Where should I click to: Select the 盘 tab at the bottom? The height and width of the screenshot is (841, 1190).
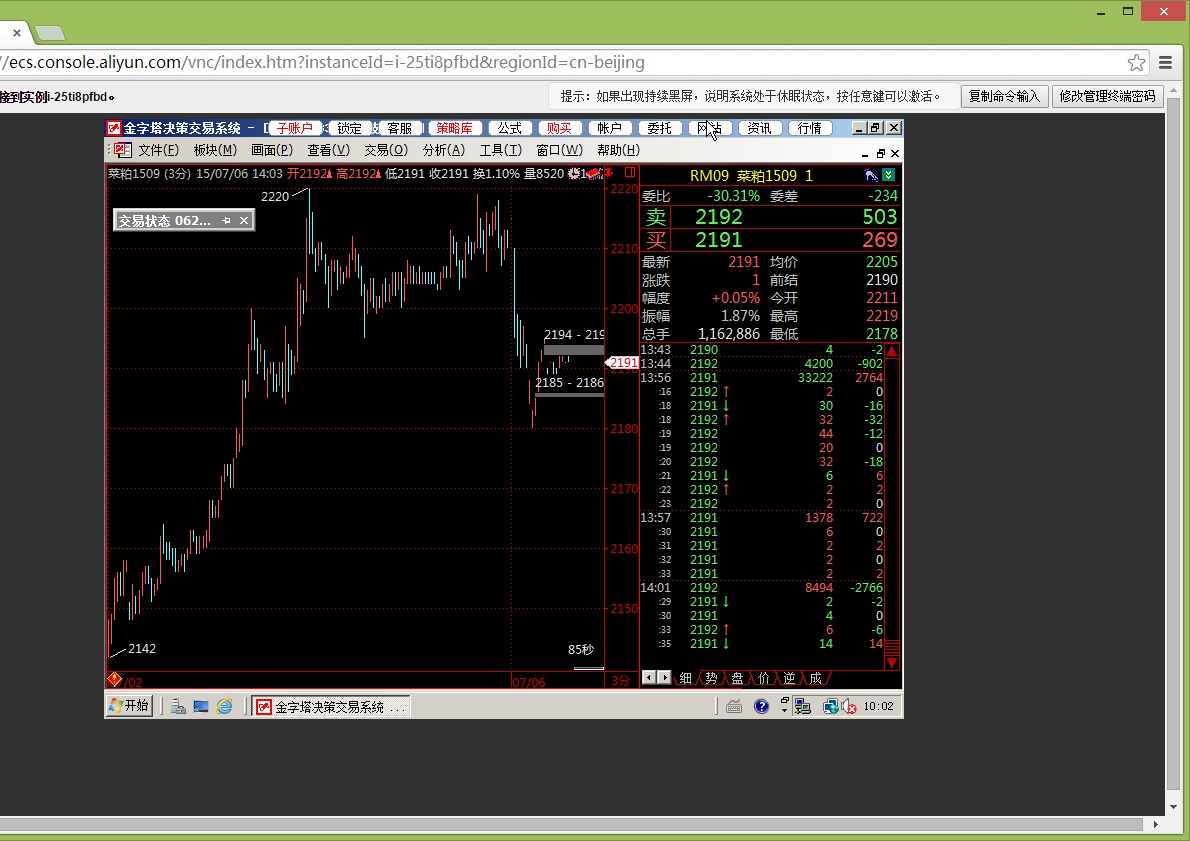(x=737, y=678)
